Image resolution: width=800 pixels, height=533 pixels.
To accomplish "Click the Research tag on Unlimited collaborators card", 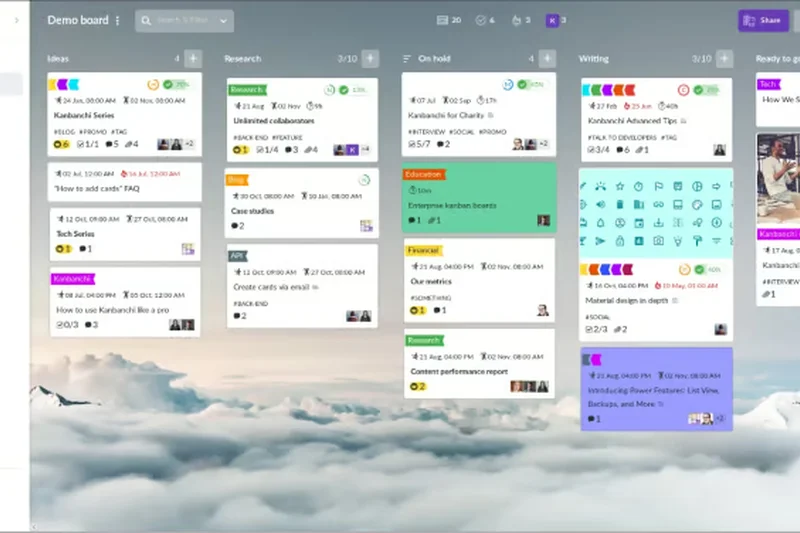I will tap(246, 90).
